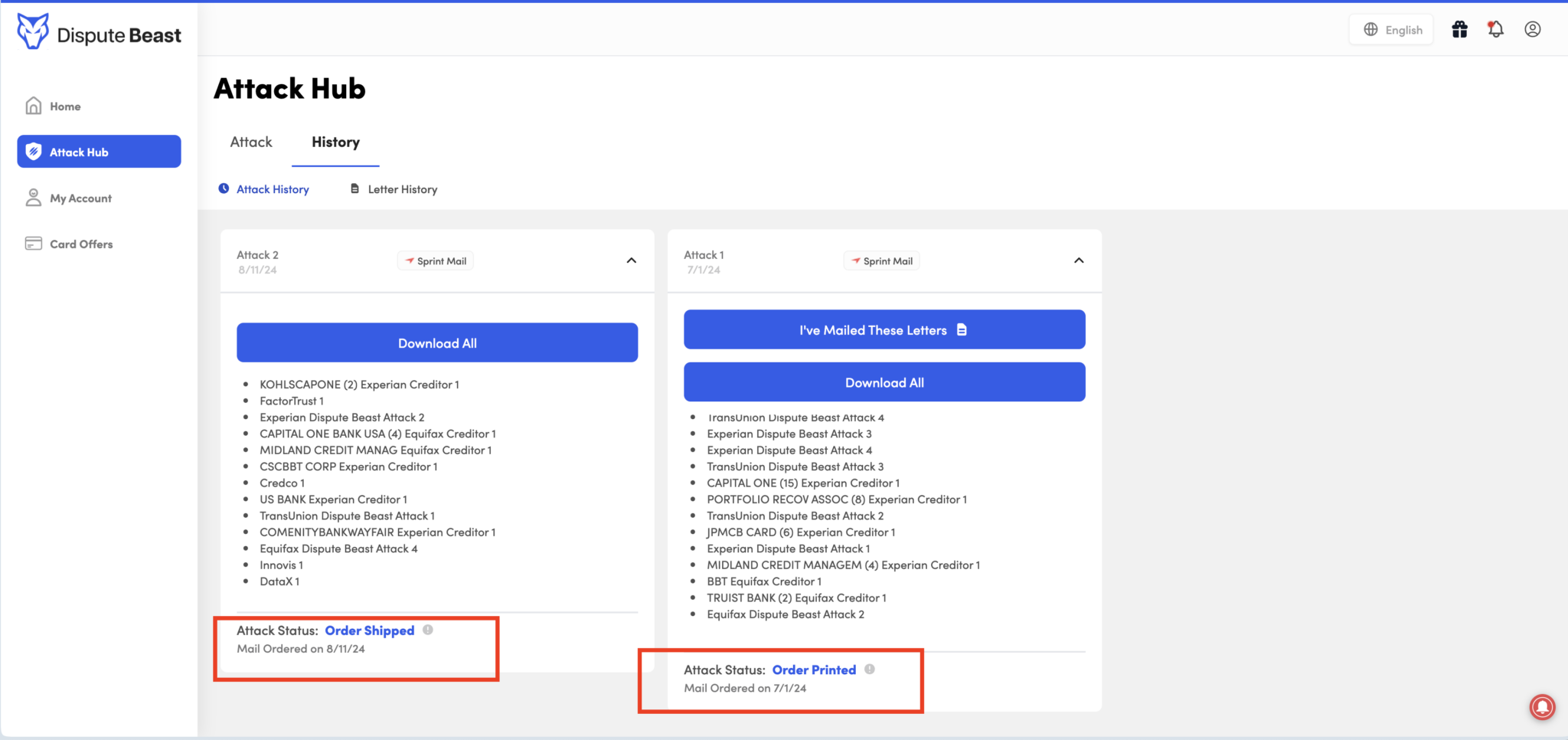The width and height of the screenshot is (1568, 740).
Task: Open notifications via the bell icon
Action: (x=1495, y=29)
